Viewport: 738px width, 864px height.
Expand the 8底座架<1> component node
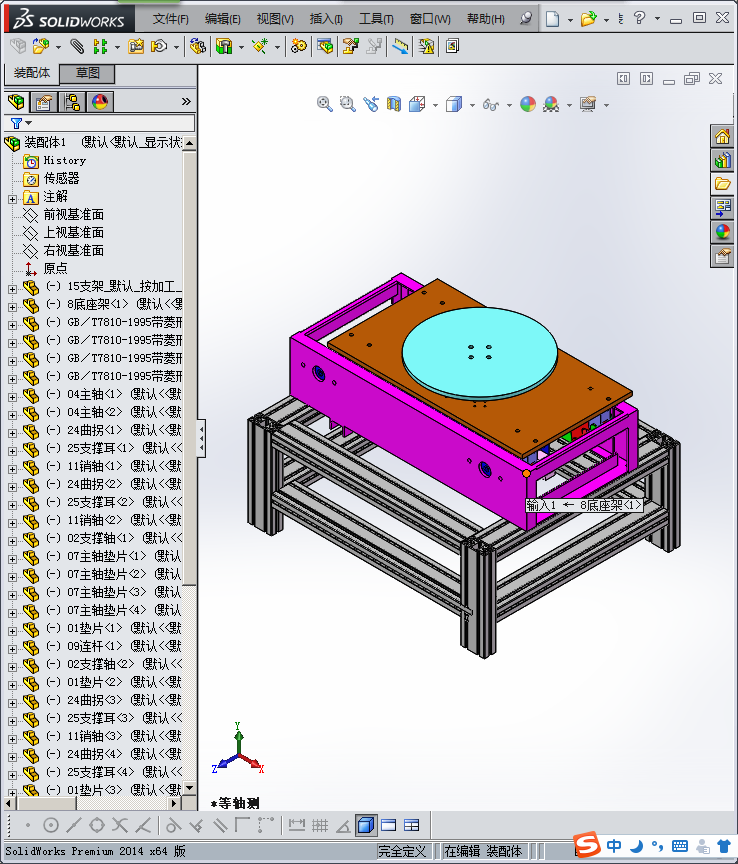click(x=13, y=307)
